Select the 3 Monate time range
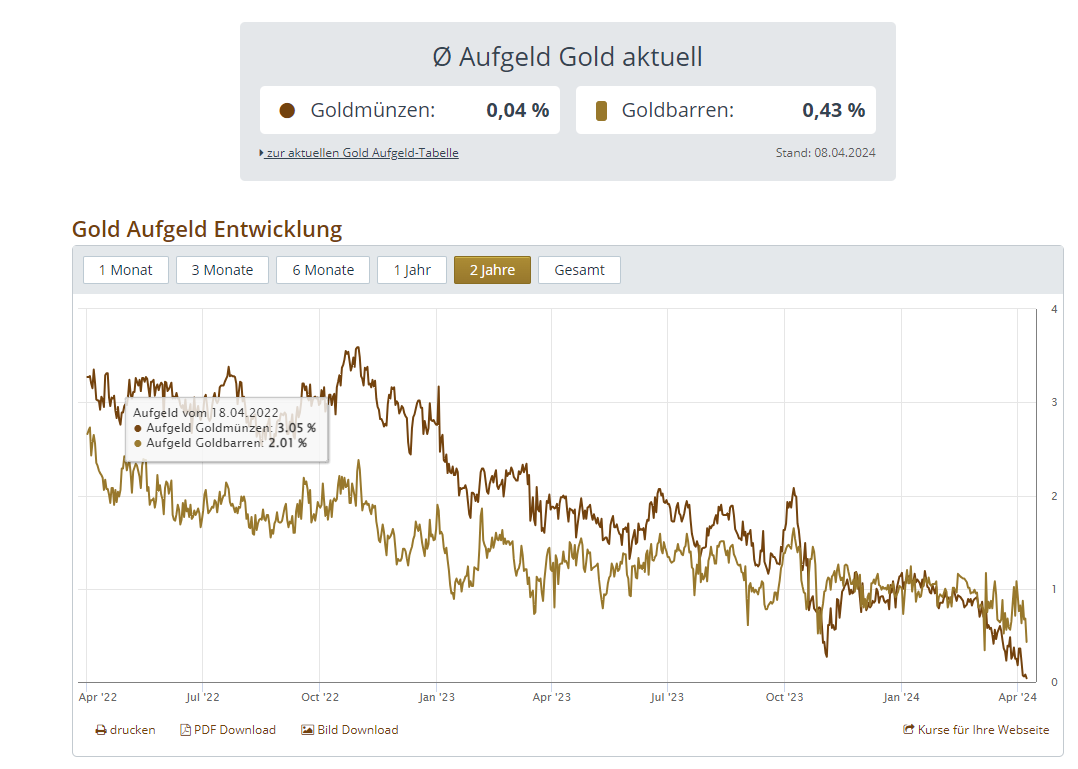 (222, 270)
